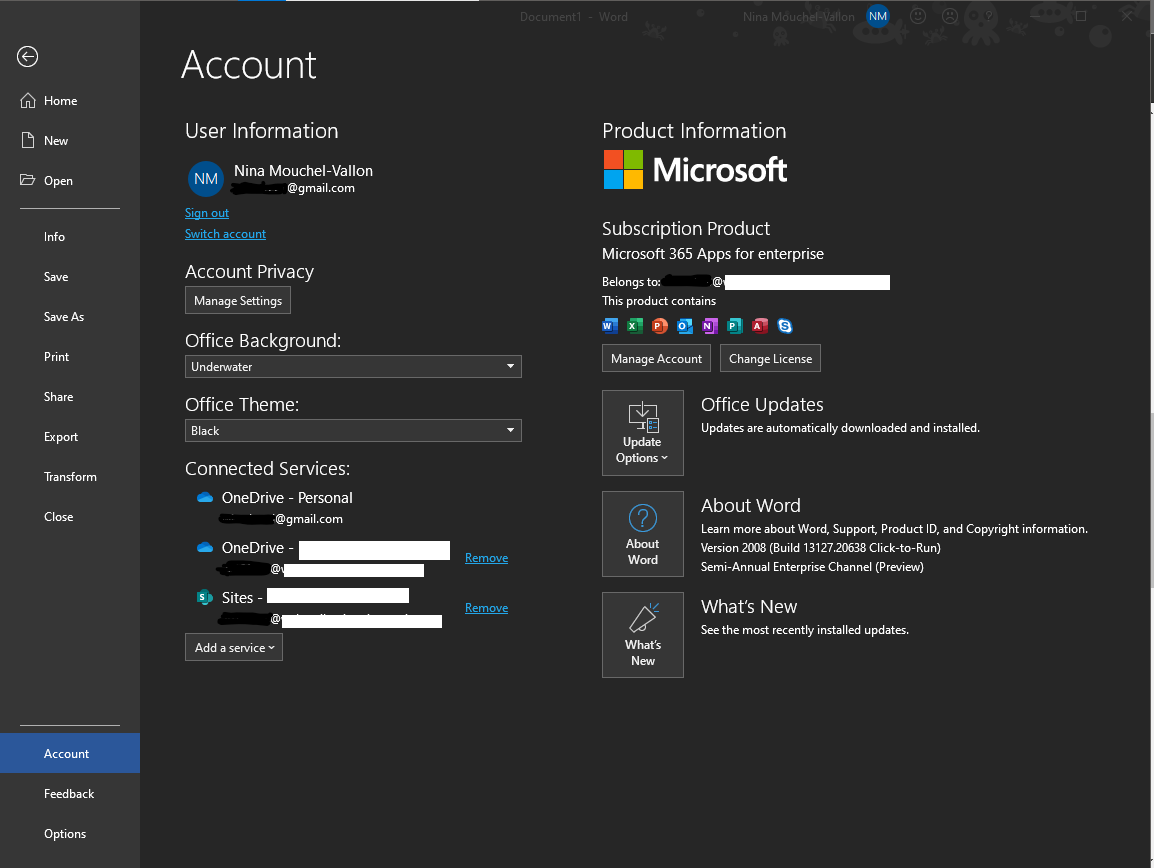Image resolution: width=1154 pixels, height=868 pixels.
Task: Click the Semi-Annual Enterprise Channel (Preview) text
Action: click(x=812, y=567)
